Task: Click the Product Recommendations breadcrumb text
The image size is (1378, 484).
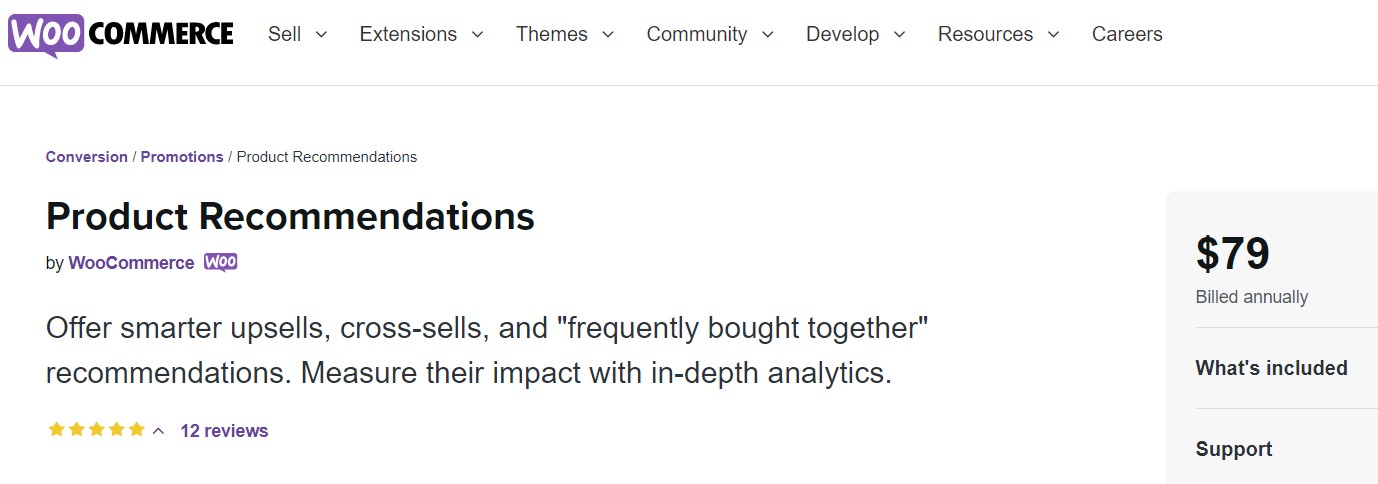Action: click(x=327, y=157)
